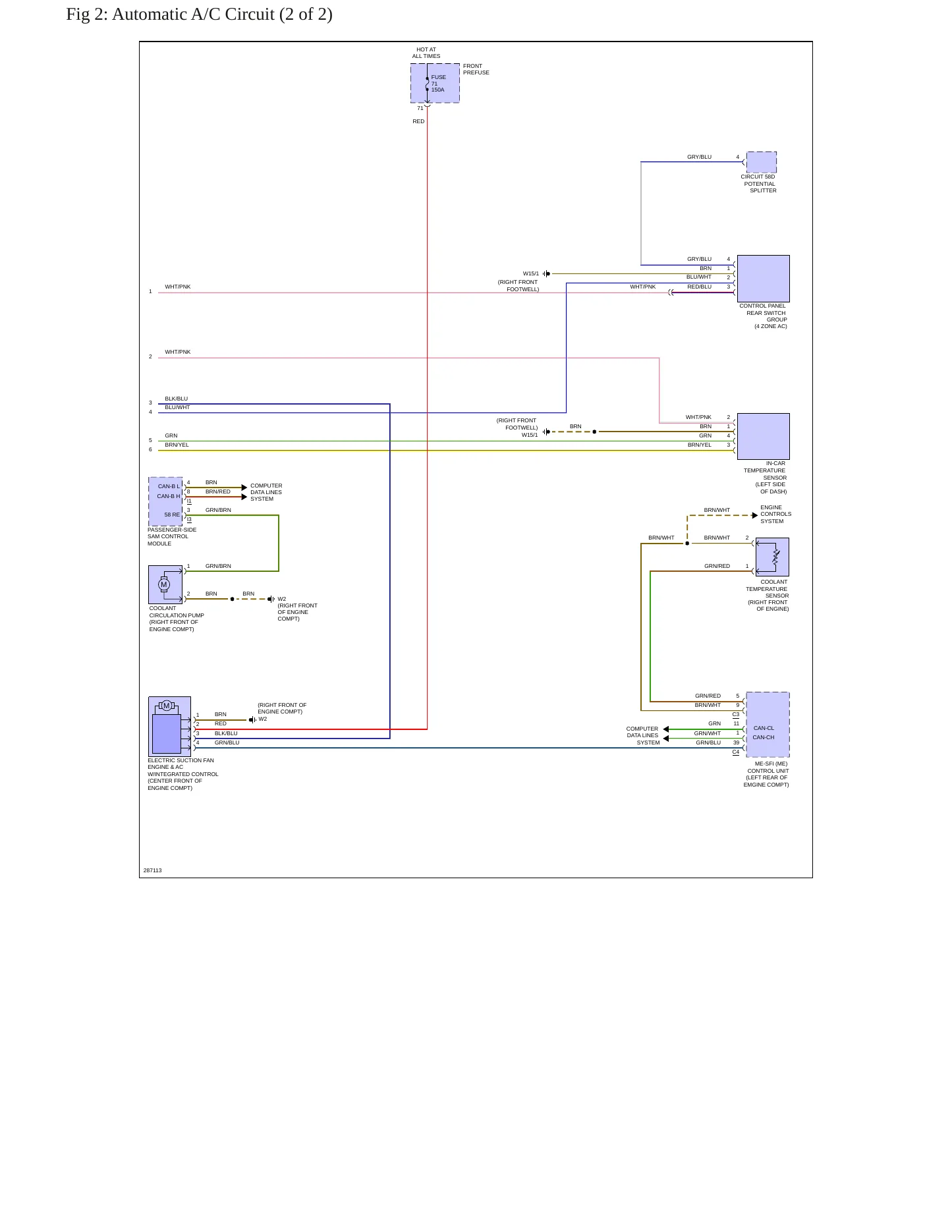Click the 'GRN/RED' label at coolant temperature sensor
The height and width of the screenshot is (1232, 952).
point(717,566)
